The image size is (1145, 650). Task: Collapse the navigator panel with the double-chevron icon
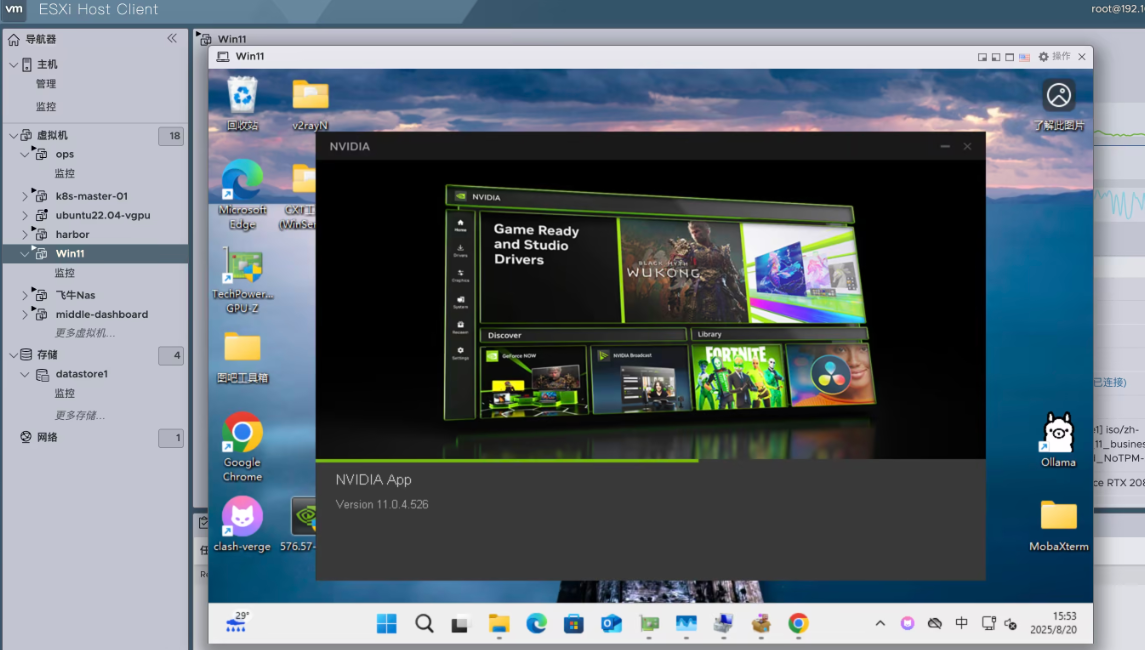click(x=172, y=39)
